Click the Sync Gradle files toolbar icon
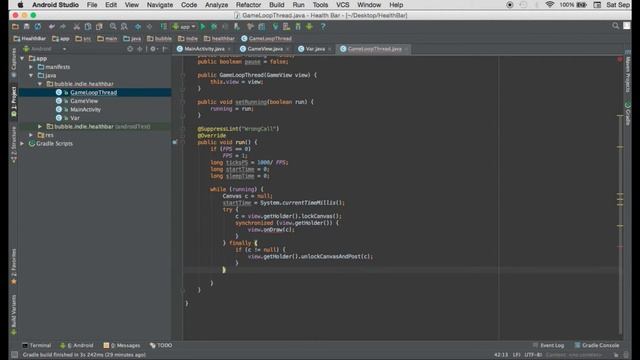This screenshot has height=360, width=640. point(276,27)
